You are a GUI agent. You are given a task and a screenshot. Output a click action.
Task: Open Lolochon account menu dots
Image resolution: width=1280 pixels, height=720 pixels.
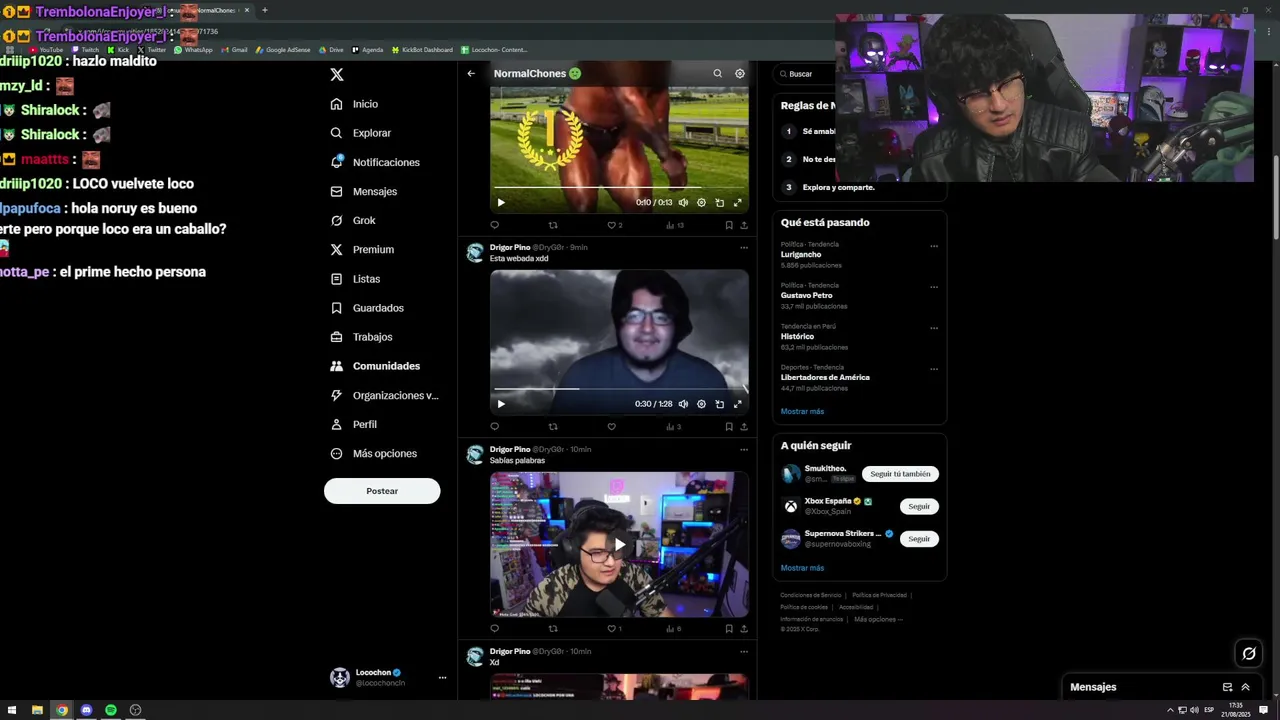point(442,677)
